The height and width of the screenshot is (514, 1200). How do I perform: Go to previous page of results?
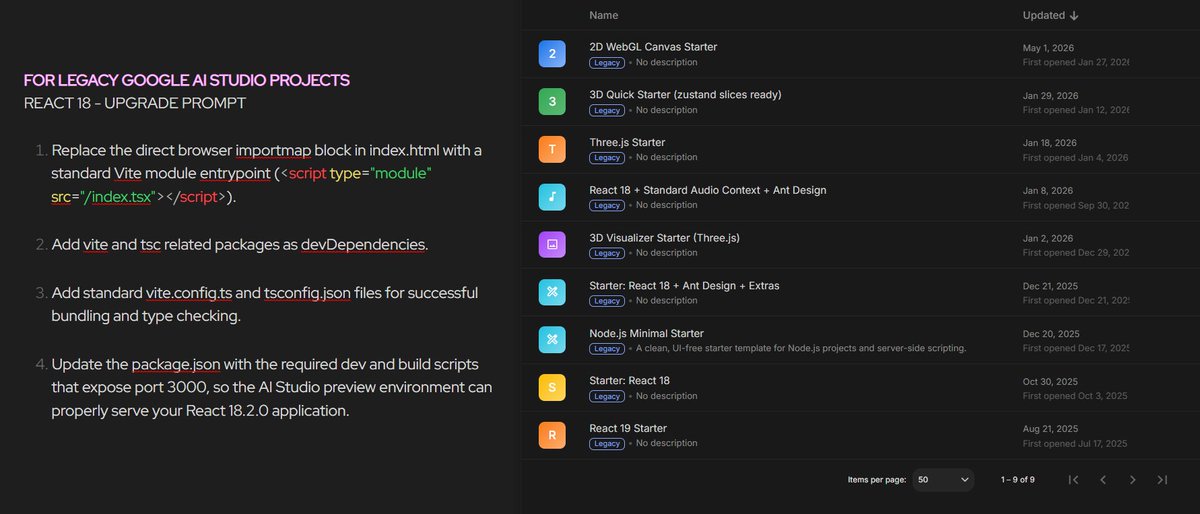point(1103,480)
